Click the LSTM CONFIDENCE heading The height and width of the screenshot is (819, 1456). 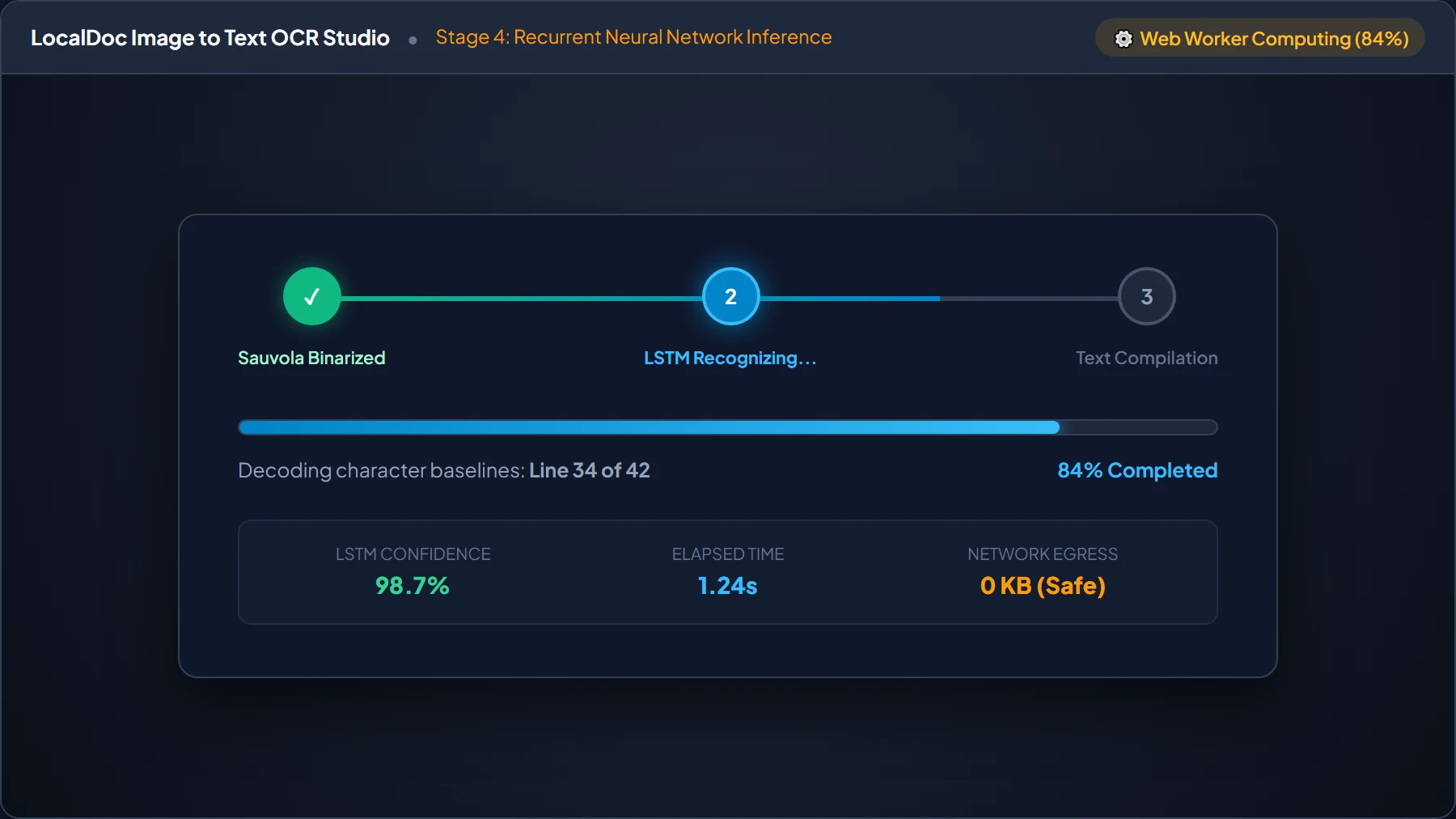coord(413,554)
